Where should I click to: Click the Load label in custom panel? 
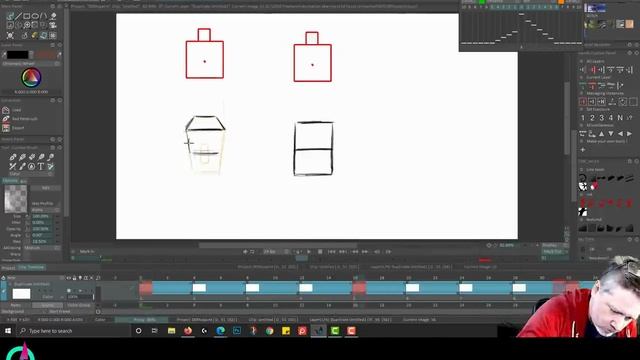point(16,110)
